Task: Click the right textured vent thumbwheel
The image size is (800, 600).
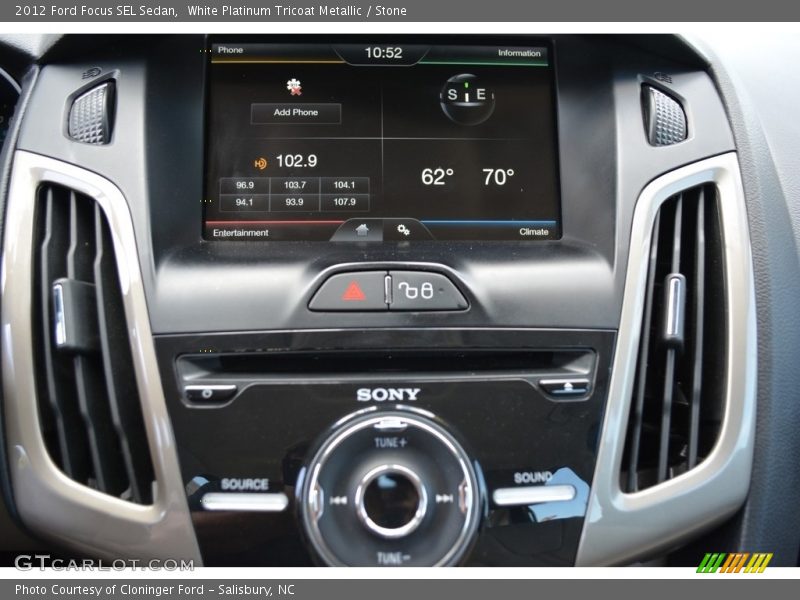Action: (664, 116)
